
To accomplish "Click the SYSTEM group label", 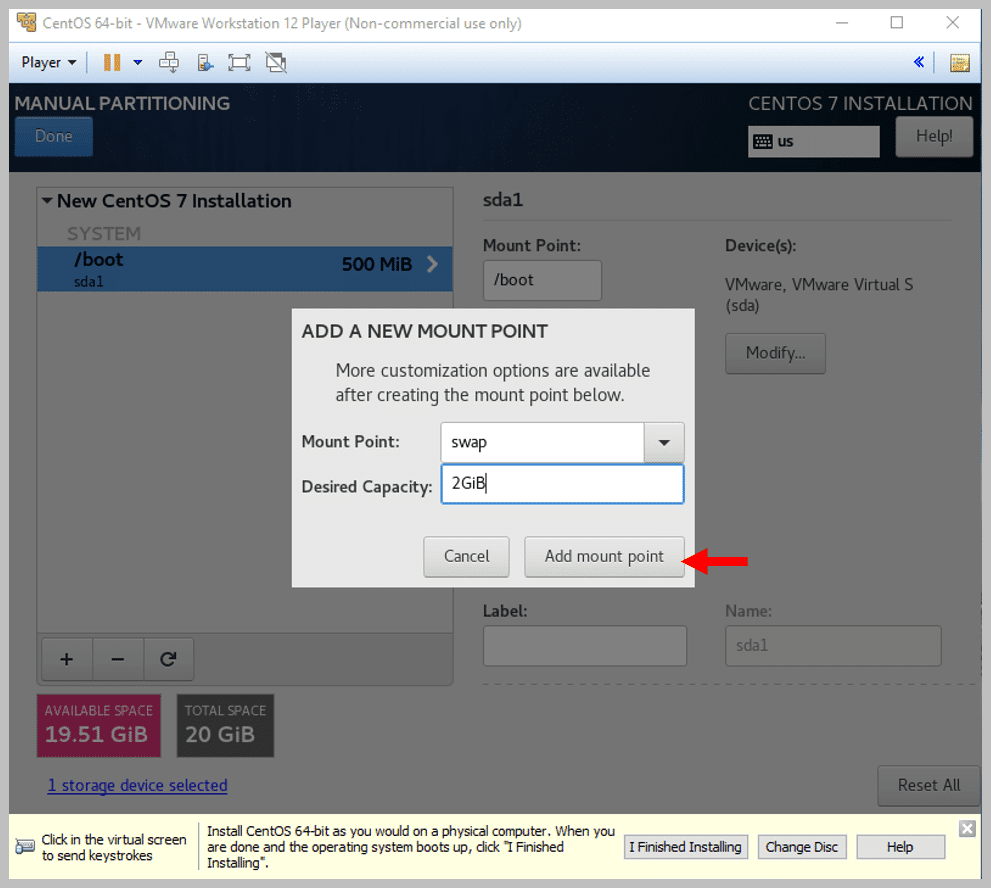I will 104,234.
